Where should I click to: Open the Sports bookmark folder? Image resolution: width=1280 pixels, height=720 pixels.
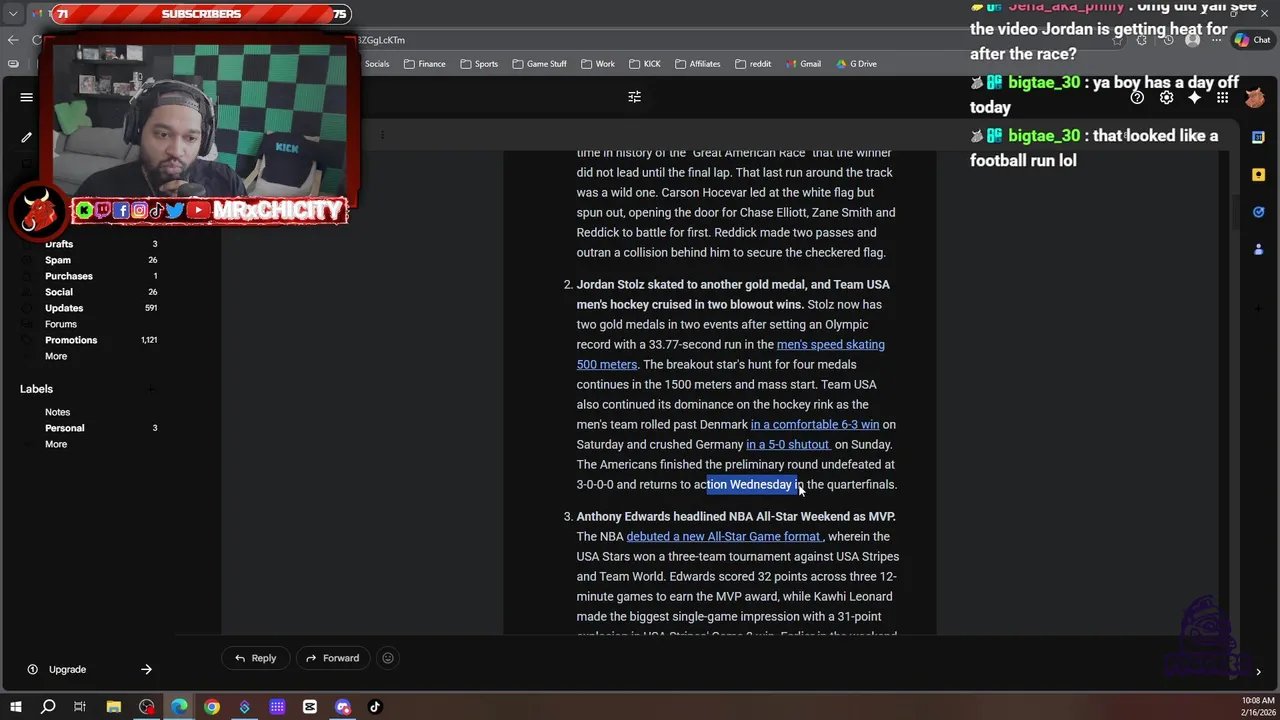pos(479,64)
